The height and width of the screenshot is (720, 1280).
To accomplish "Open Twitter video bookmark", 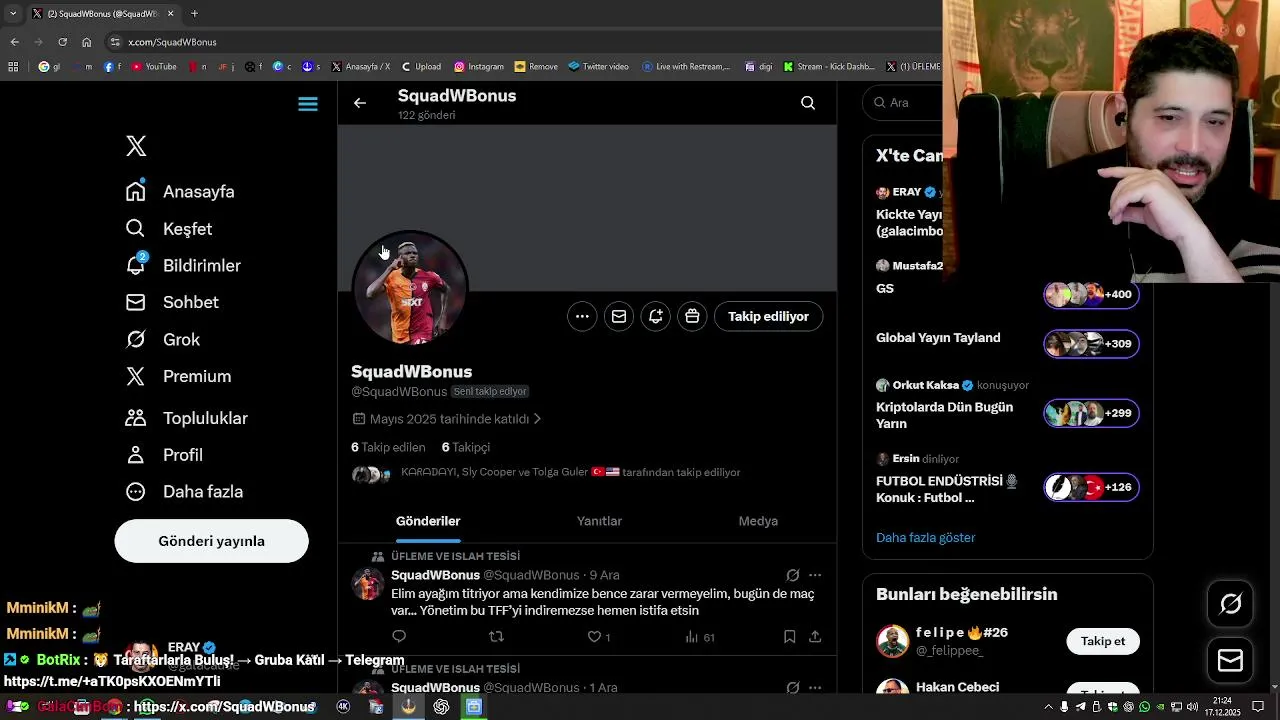I will pyautogui.click(x=598, y=67).
